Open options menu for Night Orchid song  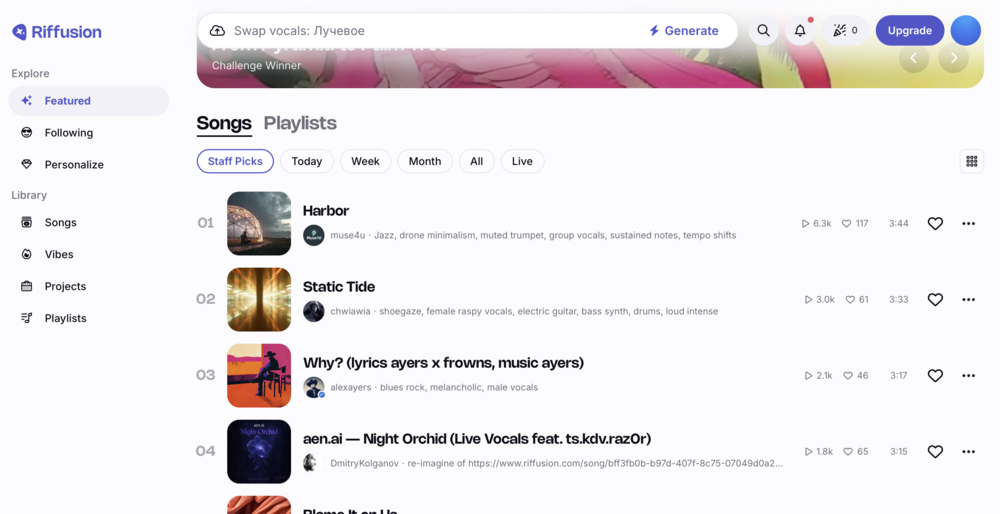click(968, 452)
